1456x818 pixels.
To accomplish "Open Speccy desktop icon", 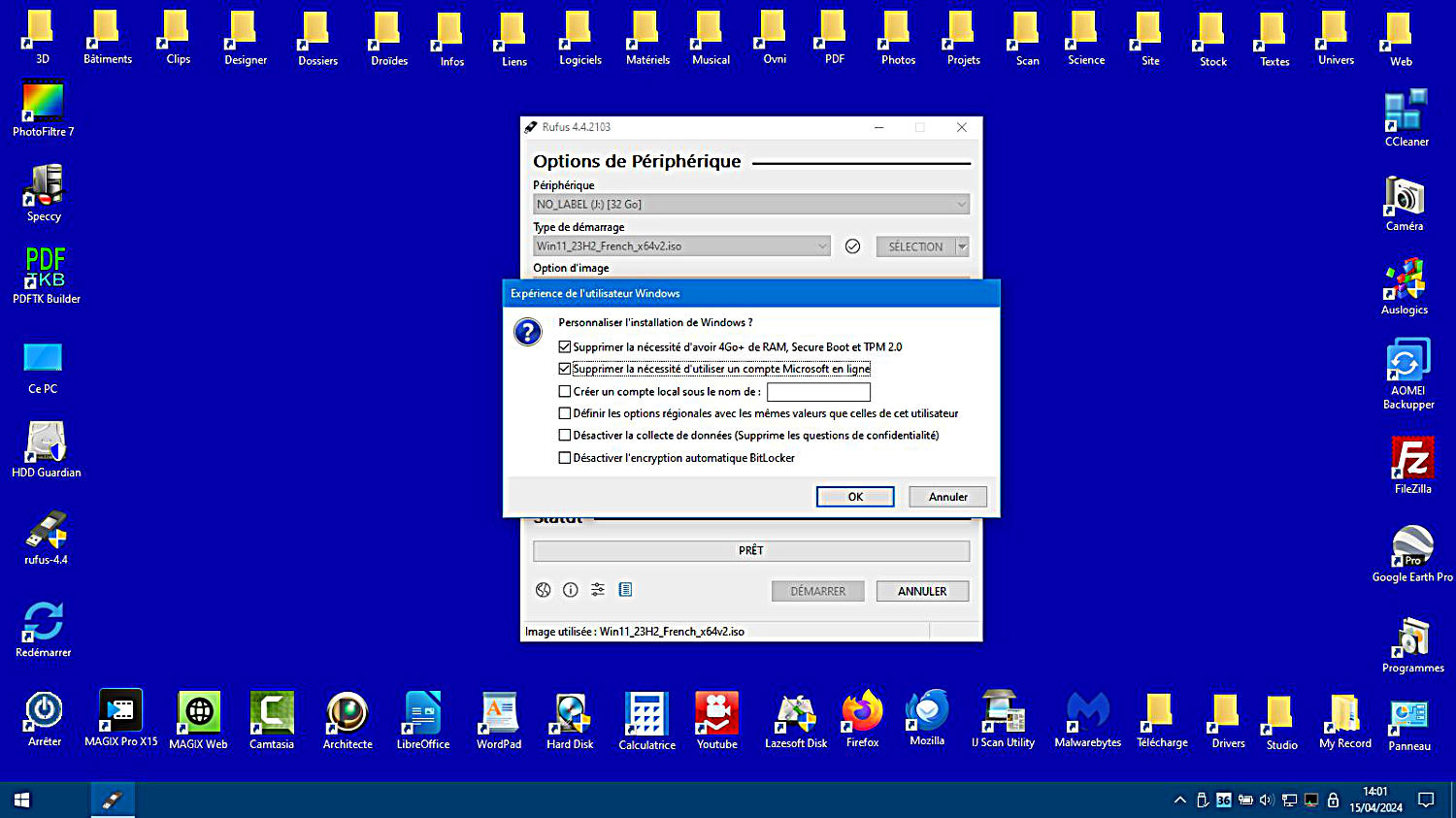I will 44,192.
